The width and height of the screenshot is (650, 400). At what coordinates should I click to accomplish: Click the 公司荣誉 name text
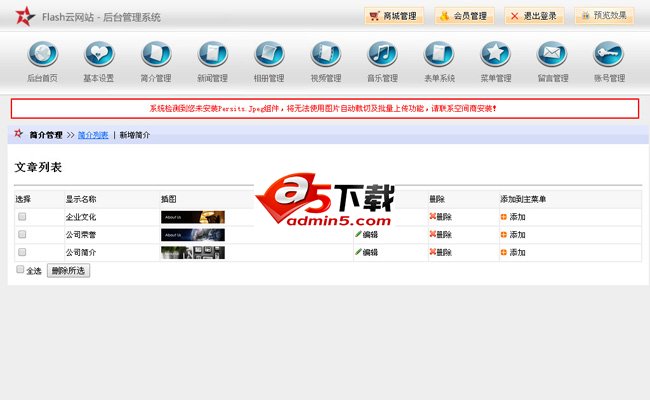click(81, 235)
